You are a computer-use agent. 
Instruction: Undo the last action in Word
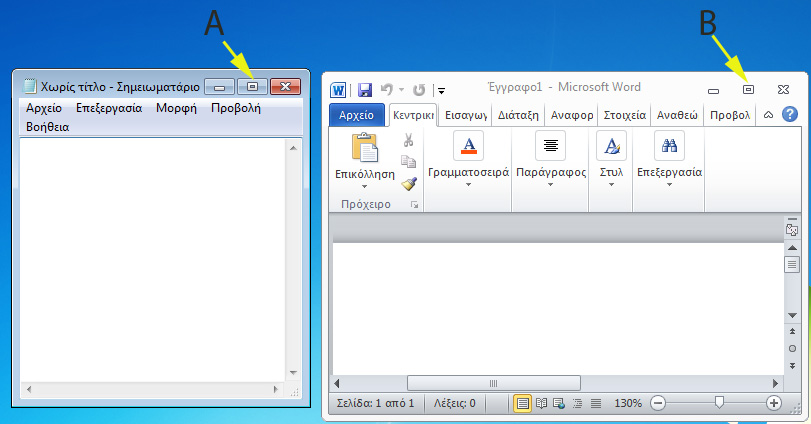386,89
